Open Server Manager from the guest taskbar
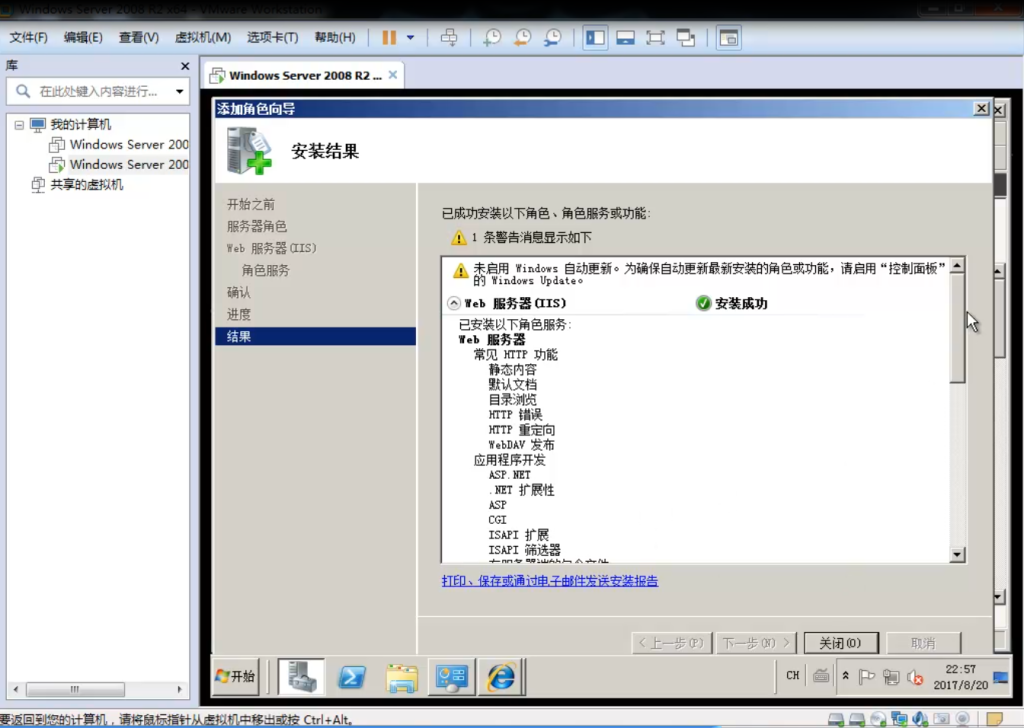This screenshot has width=1024, height=728. coord(301,676)
